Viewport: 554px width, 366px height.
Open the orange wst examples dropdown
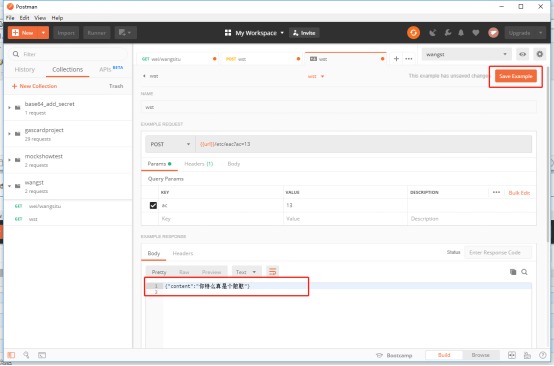(x=316, y=76)
